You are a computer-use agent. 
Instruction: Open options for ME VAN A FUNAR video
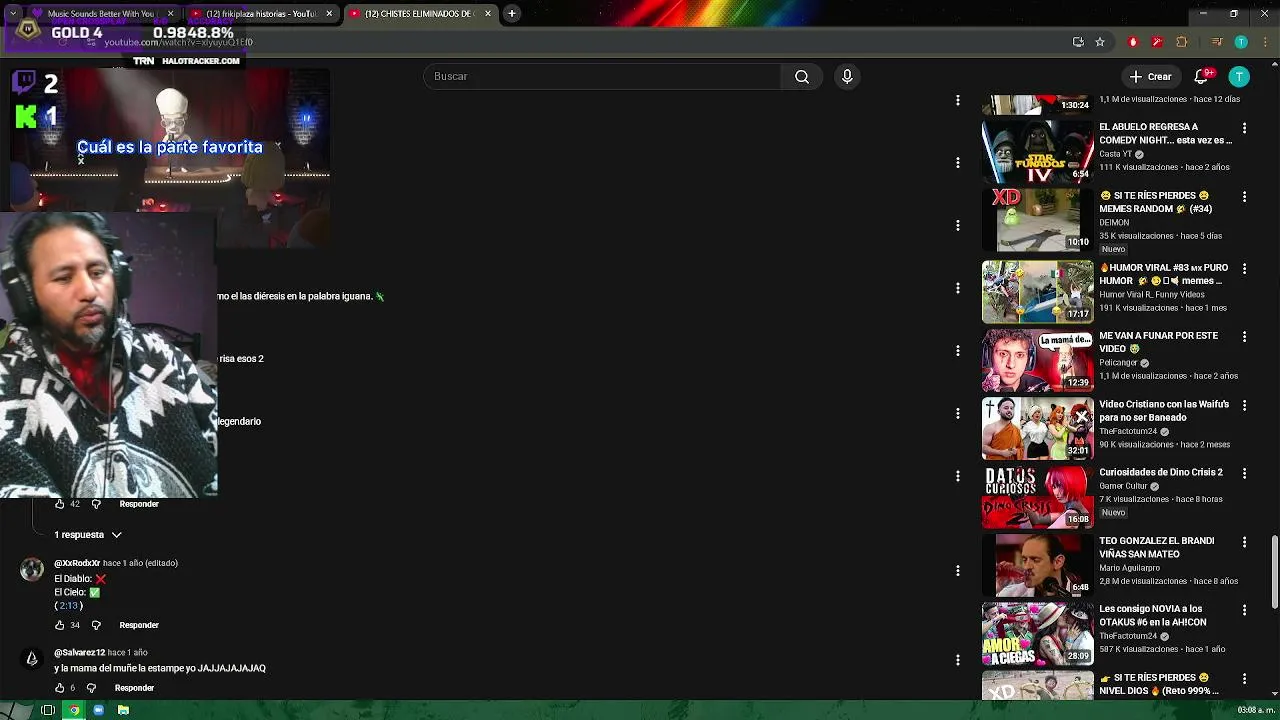coord(1244,337)
